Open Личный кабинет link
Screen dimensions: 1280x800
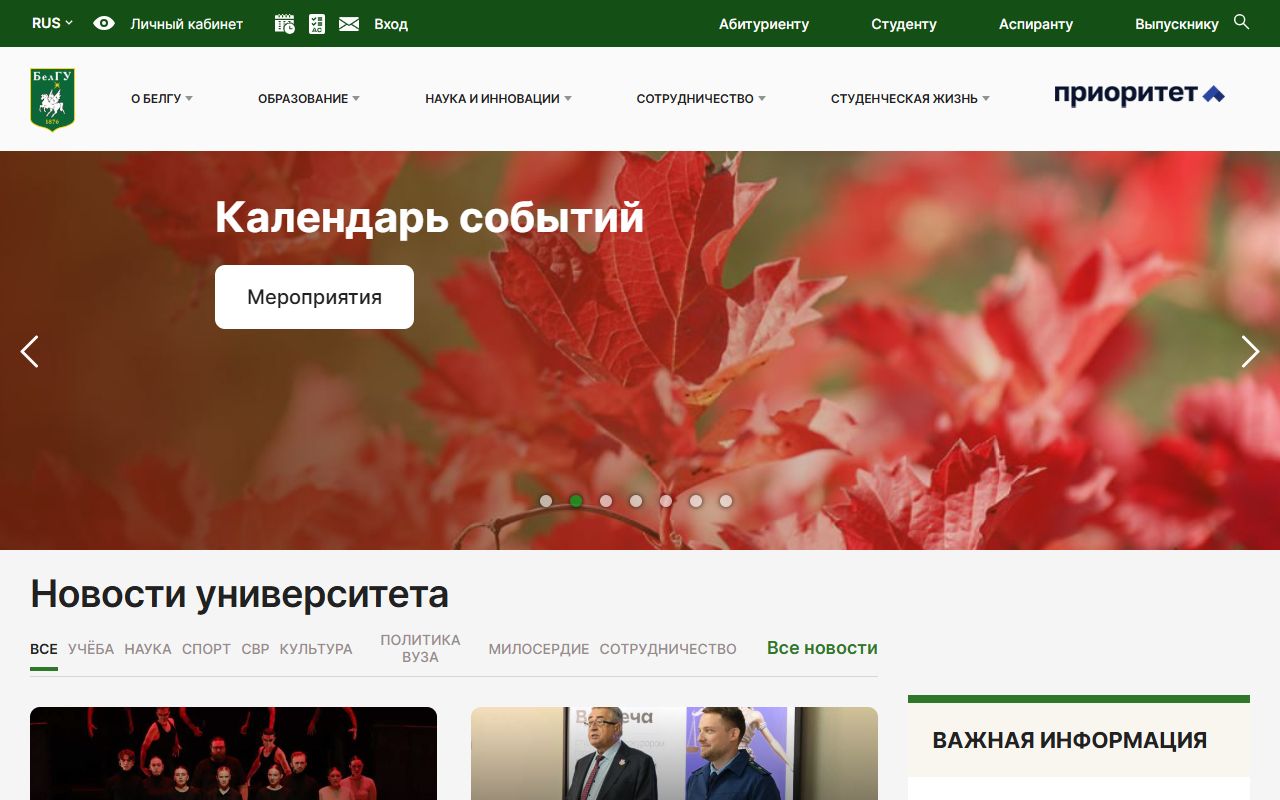pos(187,24)
